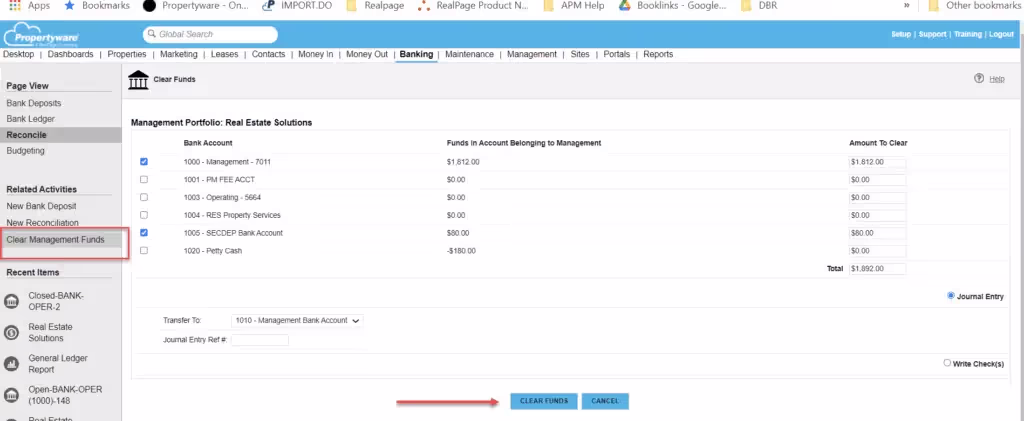This screenshot has height=421, width=1024.
Task: Open the Bank Ledger page link
Action: (x=31, y=119)
